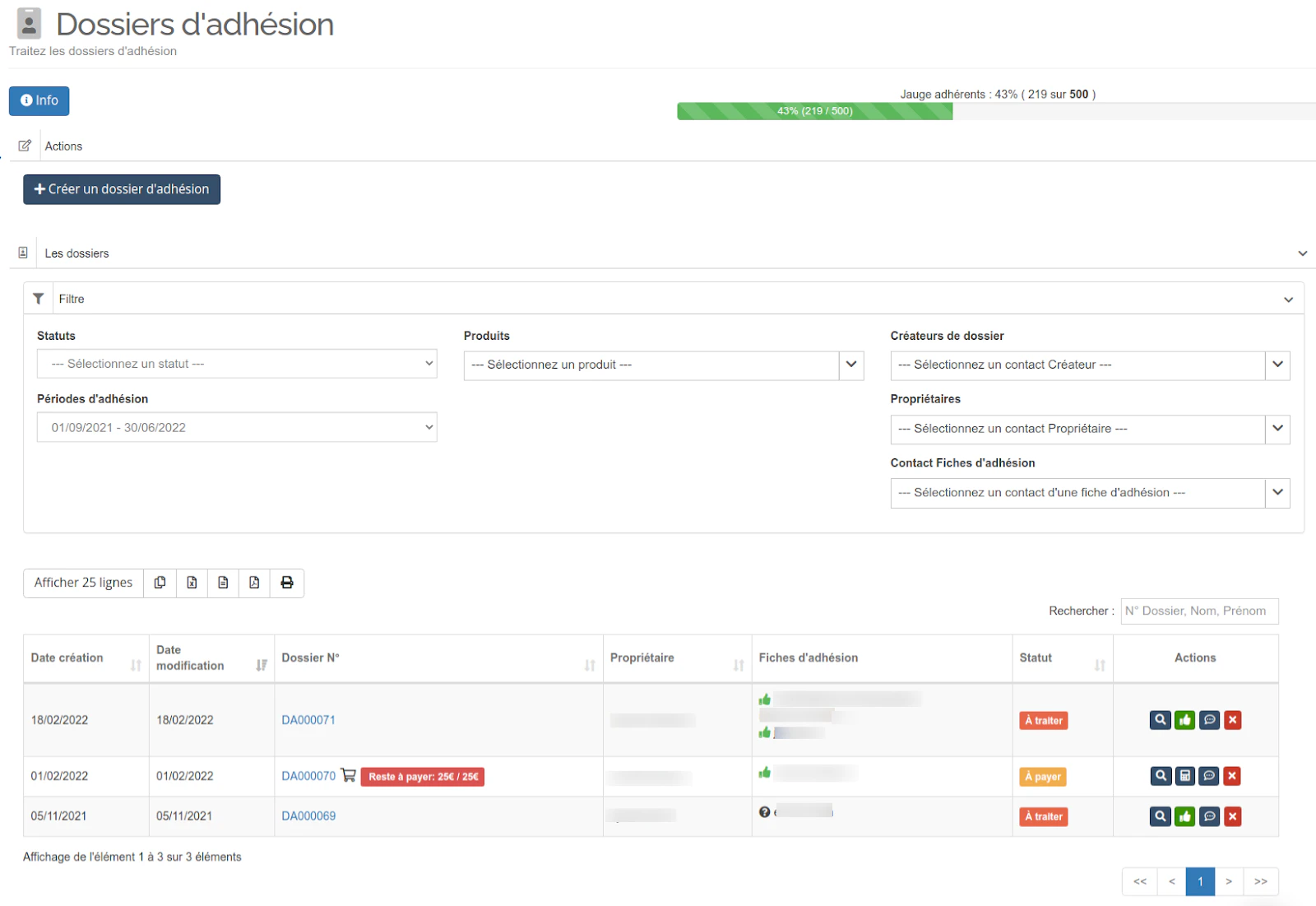The image size is (1316, 906).
Task: Open the Créateurs de dossier selector
Action: [1090, 365]
